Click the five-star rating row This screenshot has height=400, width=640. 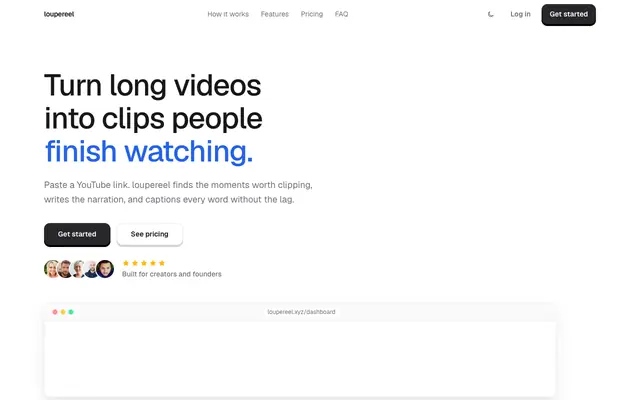click(x=144, y=263)
